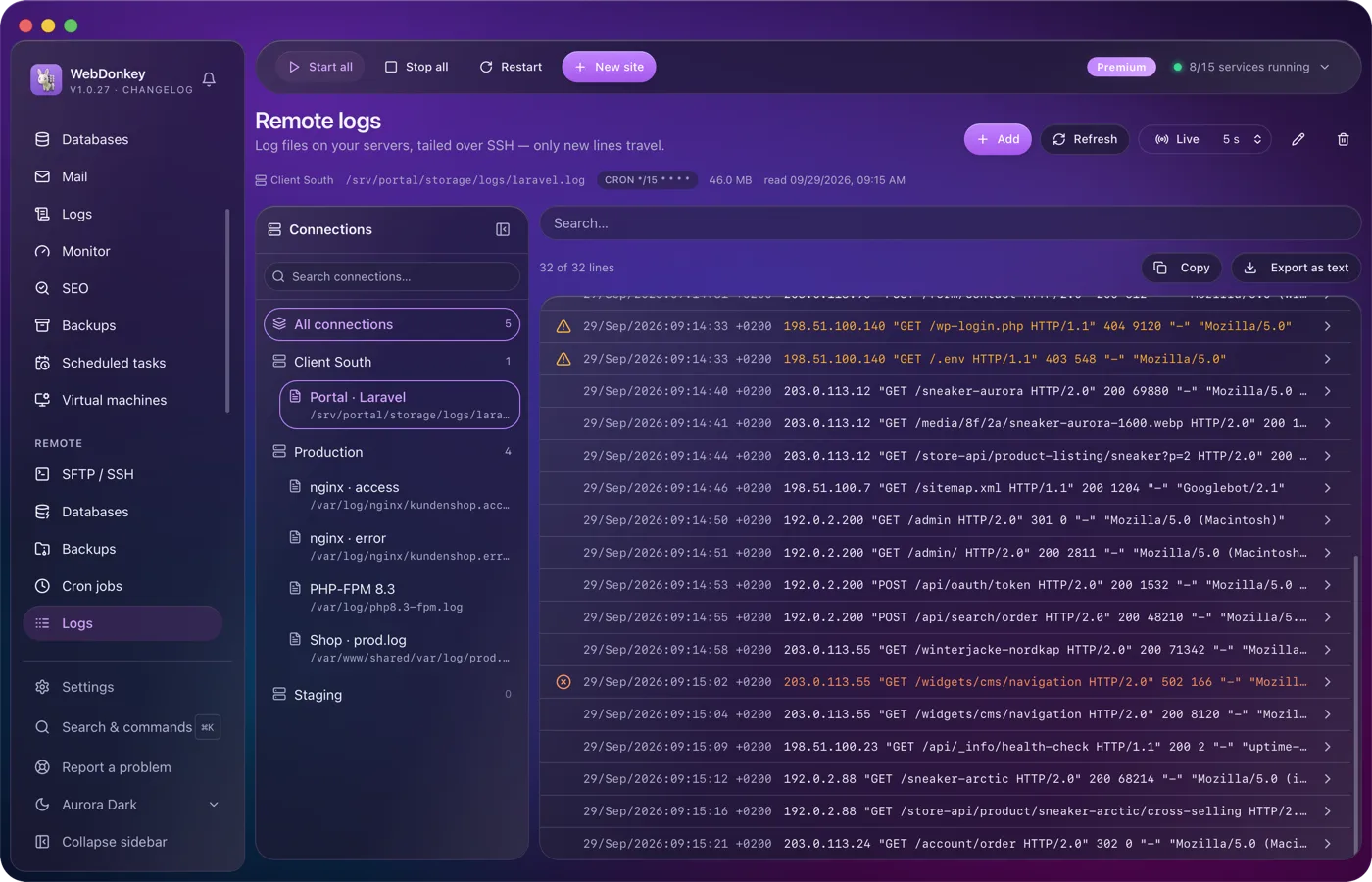Toggle Live tailing
This screenshot has width=1372, height=882.
(1177, 139)
